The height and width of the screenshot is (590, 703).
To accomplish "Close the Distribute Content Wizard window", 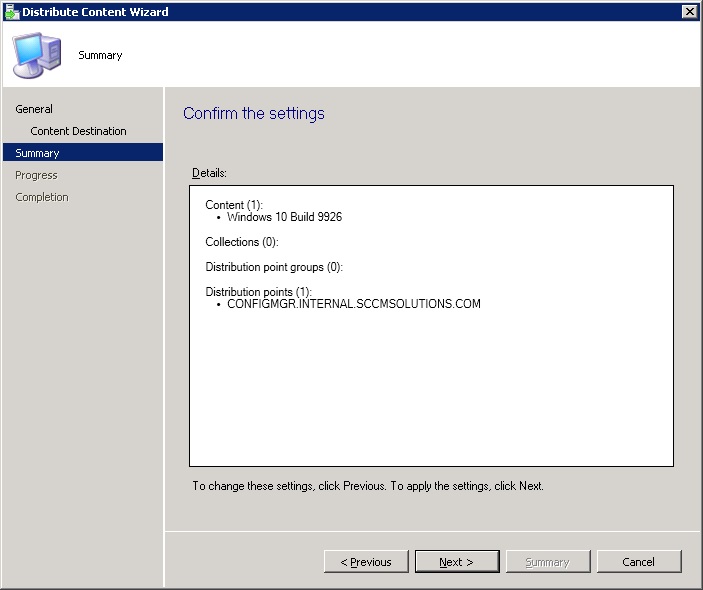I will pyautogui.click(x=689, y=11).
